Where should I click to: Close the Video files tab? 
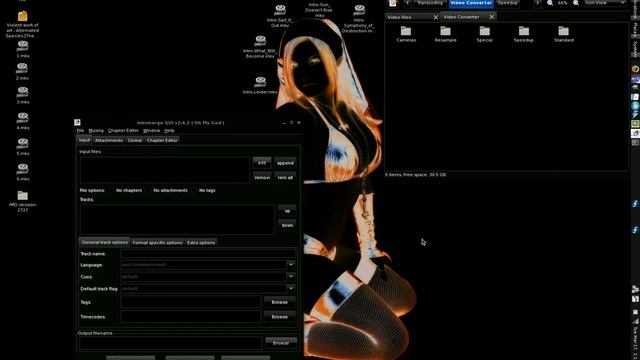436,17
